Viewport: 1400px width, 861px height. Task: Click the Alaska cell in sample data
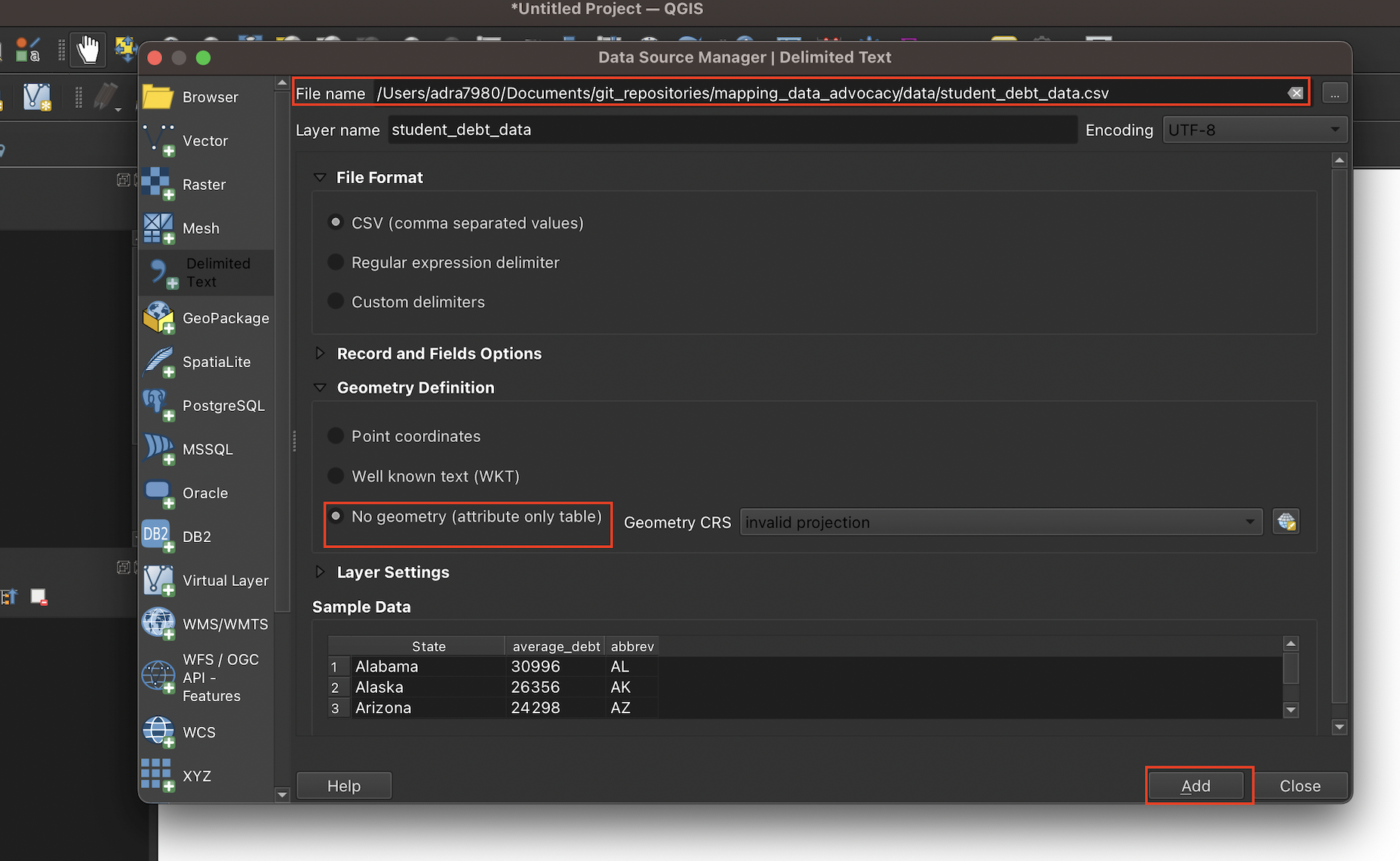coord(428,687)
